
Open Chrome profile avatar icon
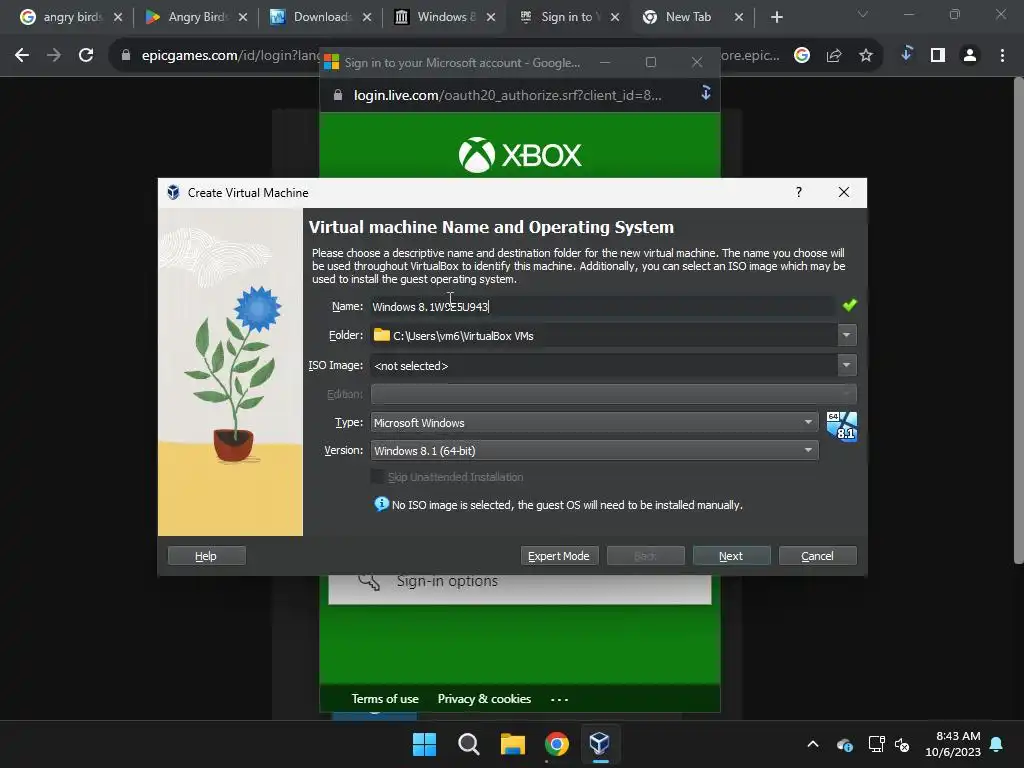point(970,56)
